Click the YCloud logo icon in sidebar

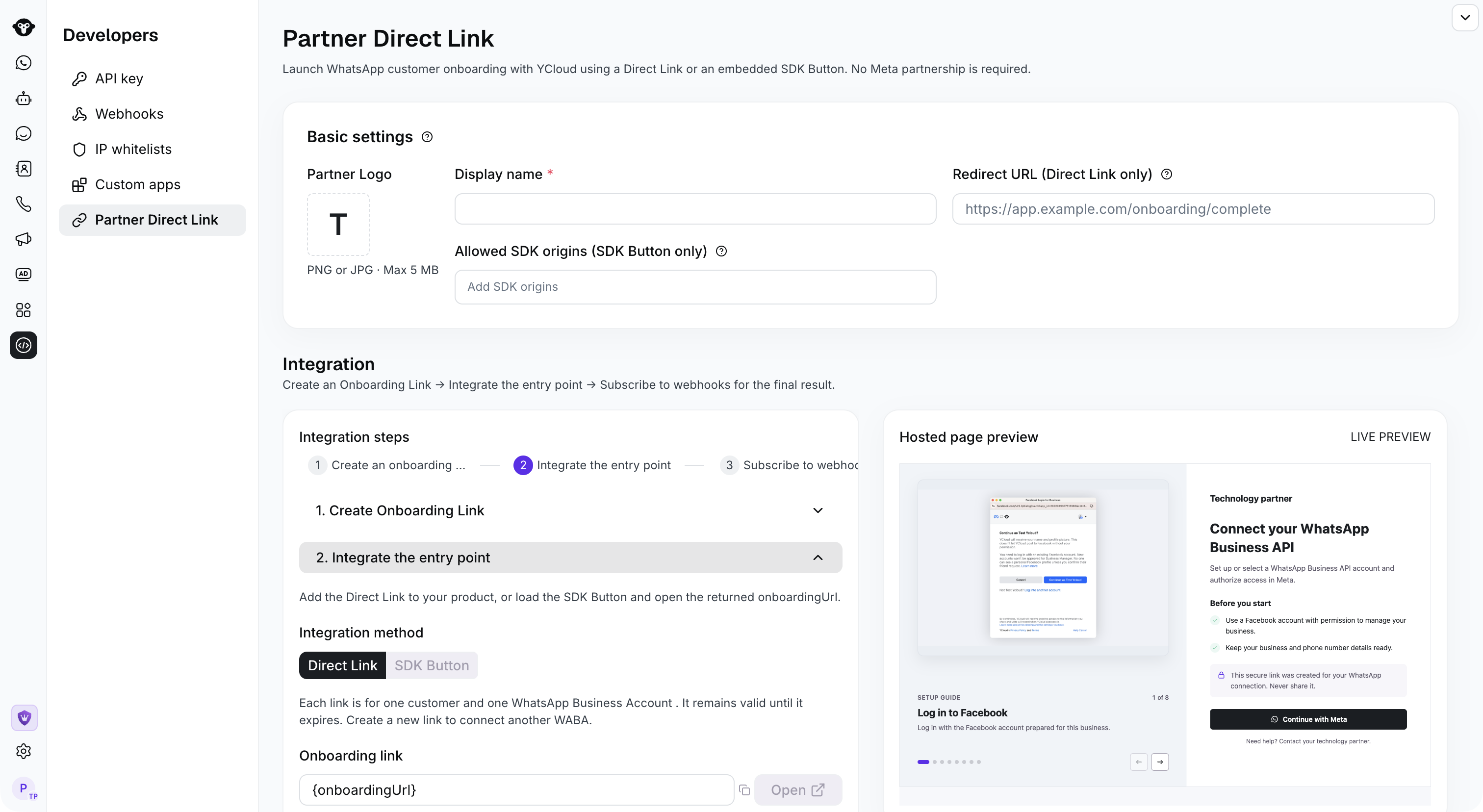[23, 27]
